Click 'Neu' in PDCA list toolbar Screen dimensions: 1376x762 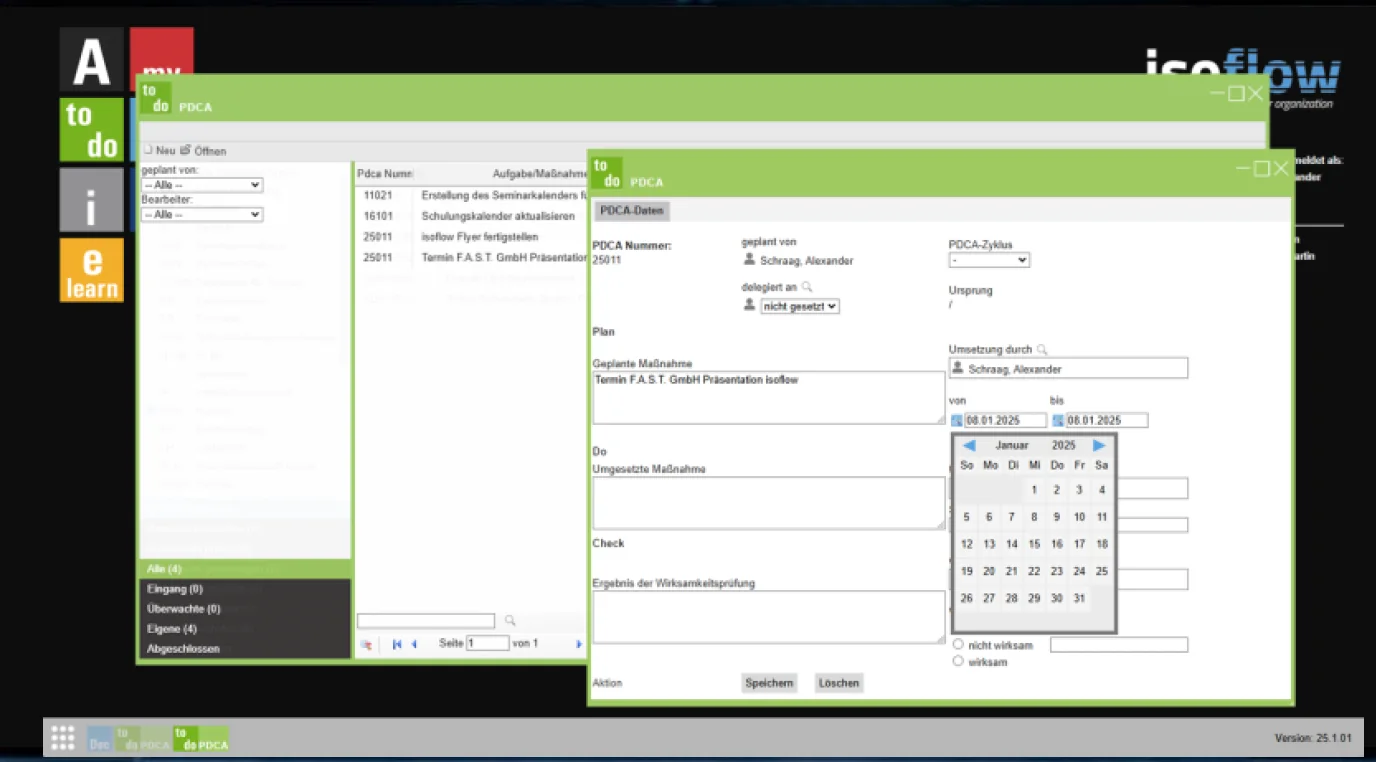pyautogui.click(x=159, y=151)
